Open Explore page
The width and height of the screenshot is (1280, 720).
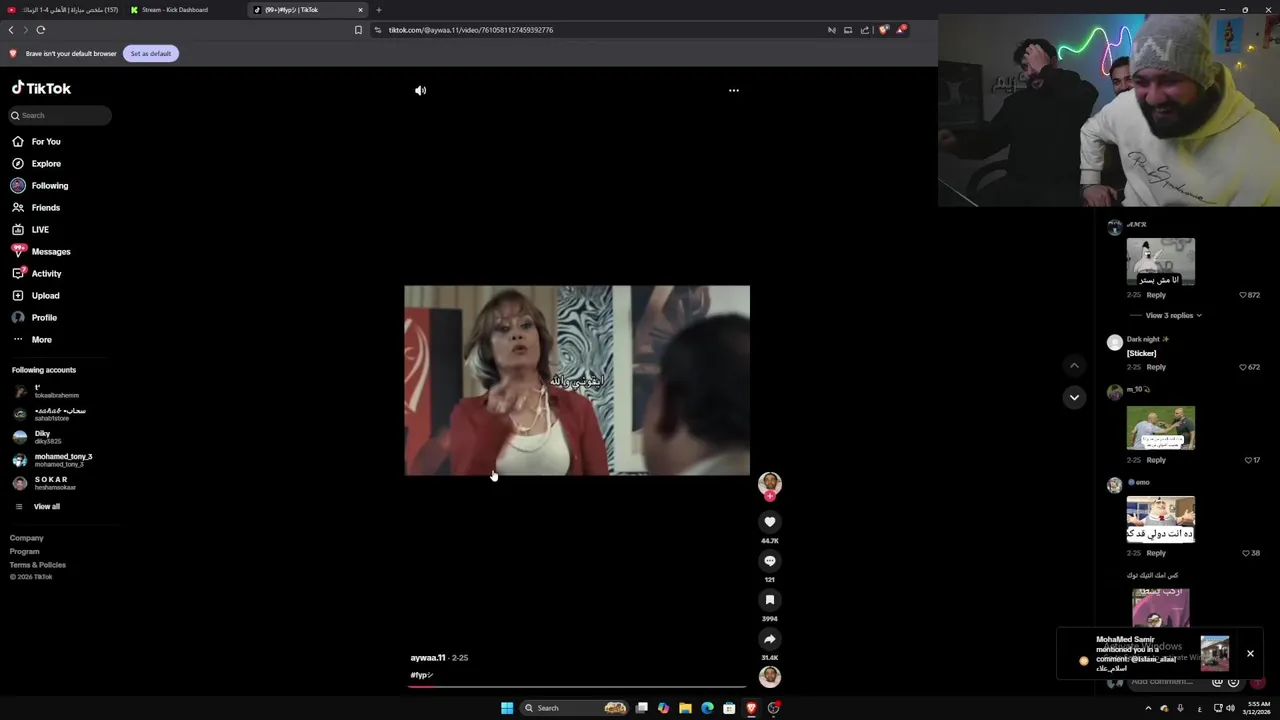[46, 164]
